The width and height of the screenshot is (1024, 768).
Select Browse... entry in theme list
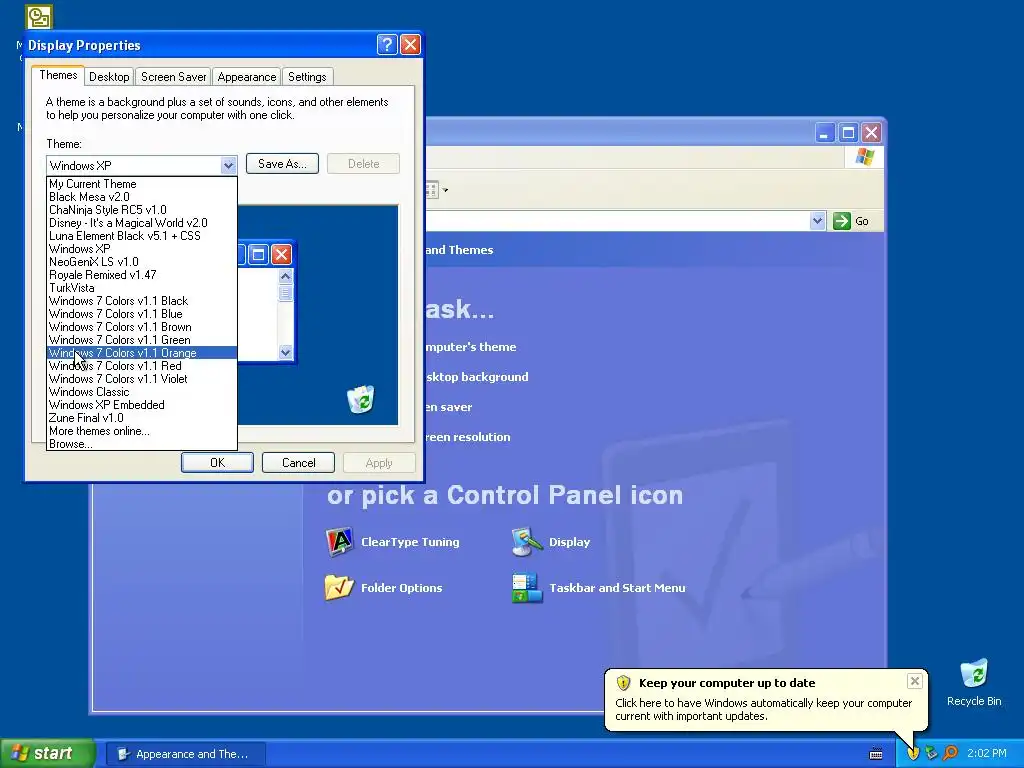coord(142,444)
